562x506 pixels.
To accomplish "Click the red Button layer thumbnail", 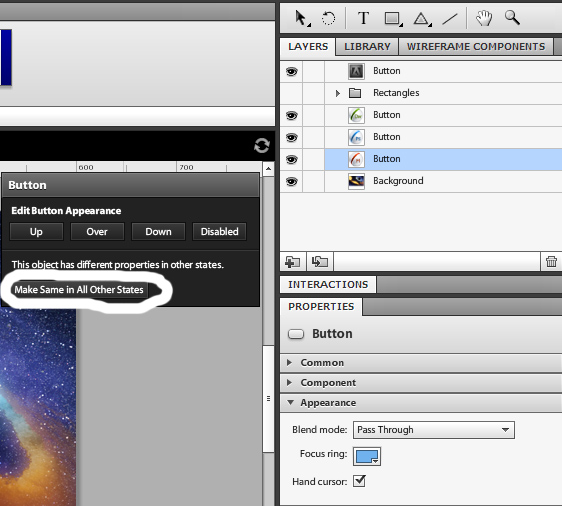I will [356, 159].
